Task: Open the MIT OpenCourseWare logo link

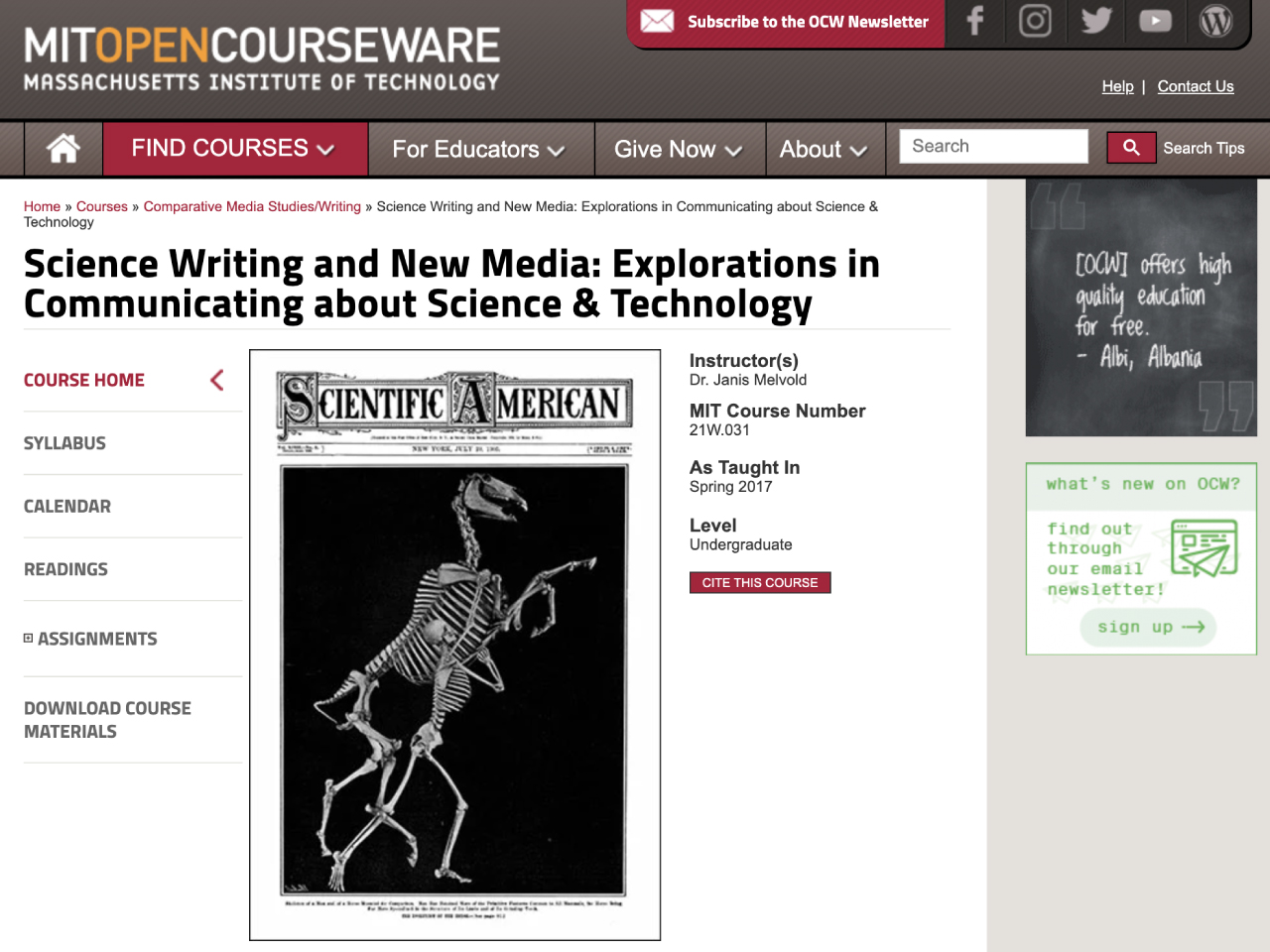Action: coord(262,59)
